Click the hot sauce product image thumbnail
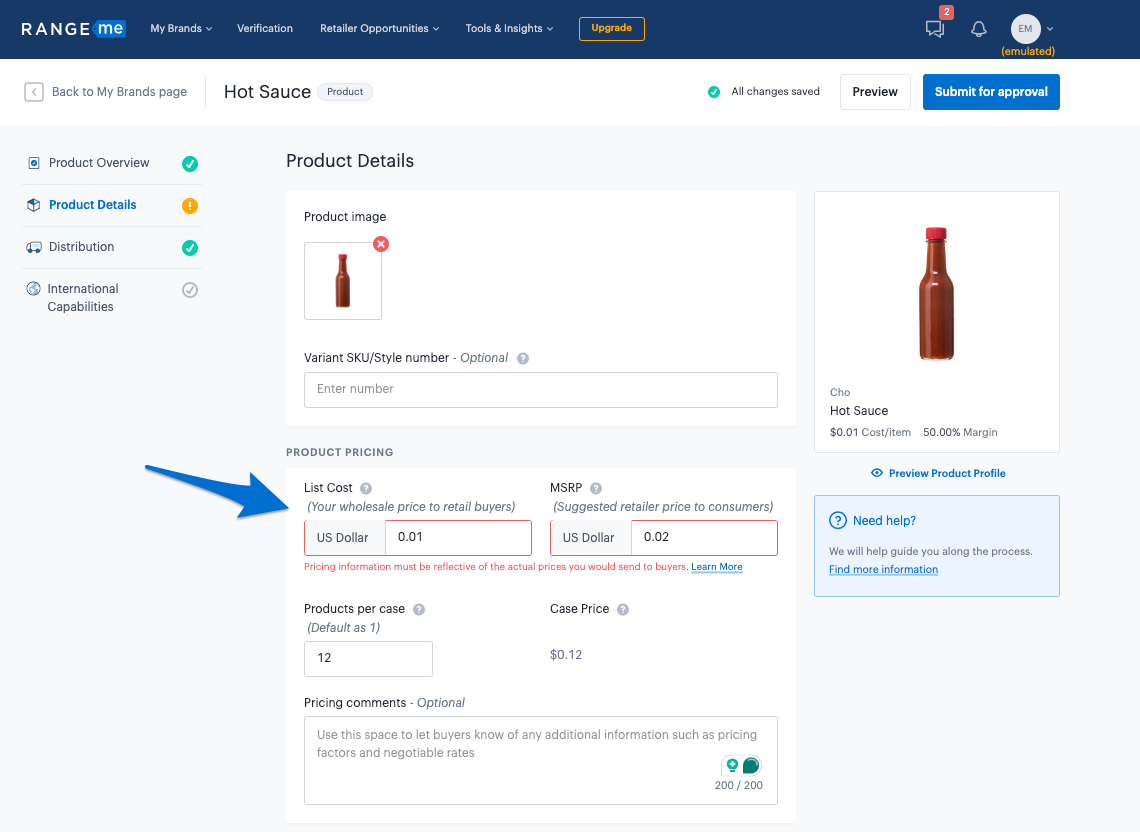The width and height of the screenshot is (1140, 832). coord(343,281)
